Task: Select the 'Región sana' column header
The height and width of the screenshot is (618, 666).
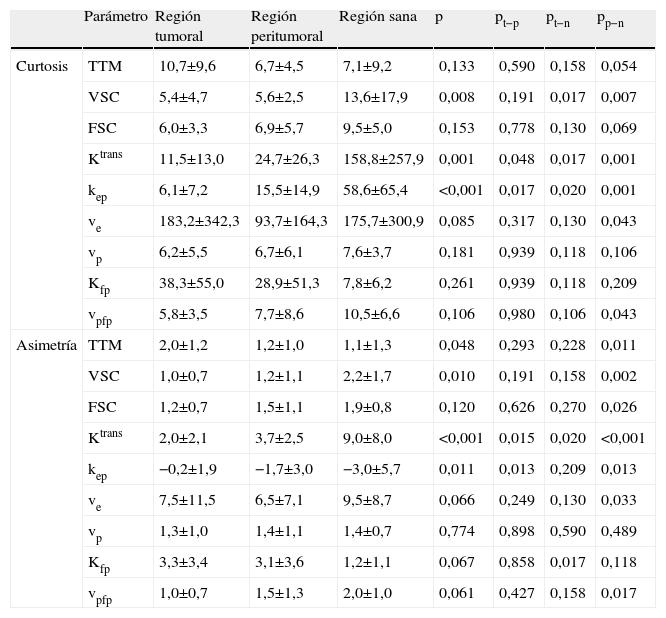Action: [378, 18]
